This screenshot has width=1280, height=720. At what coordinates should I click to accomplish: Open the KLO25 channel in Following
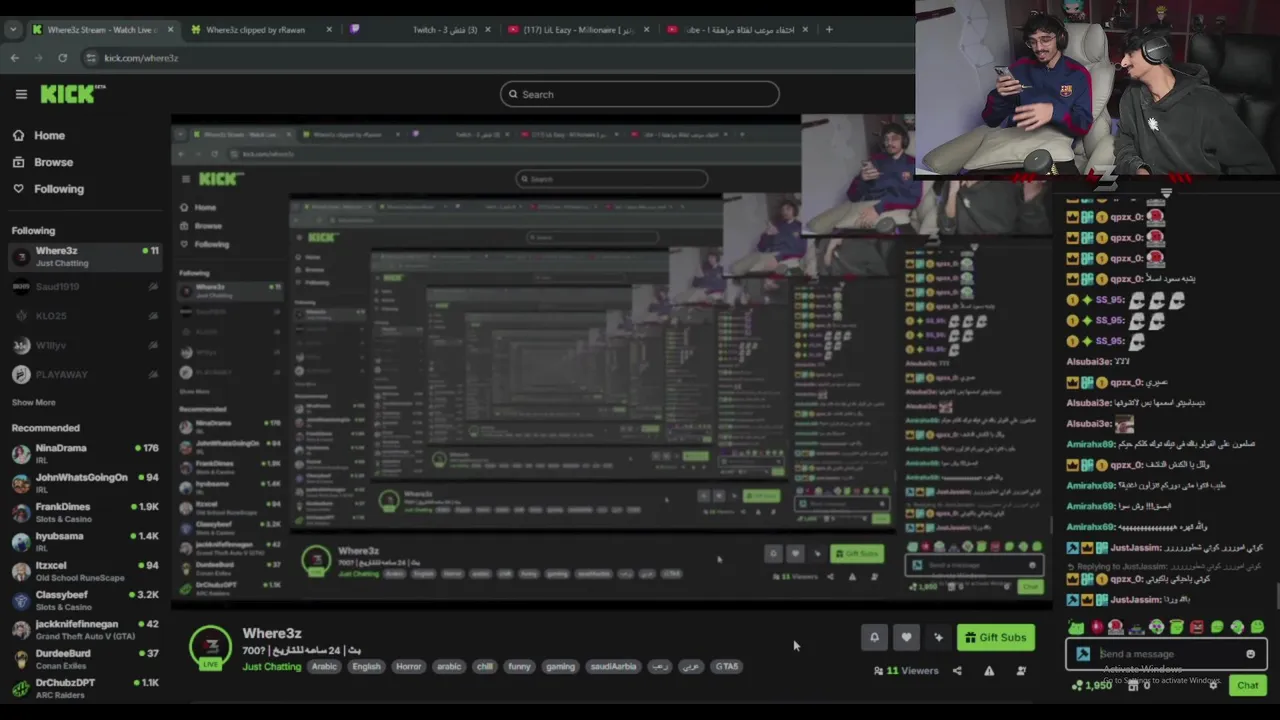tap(85, 316)
